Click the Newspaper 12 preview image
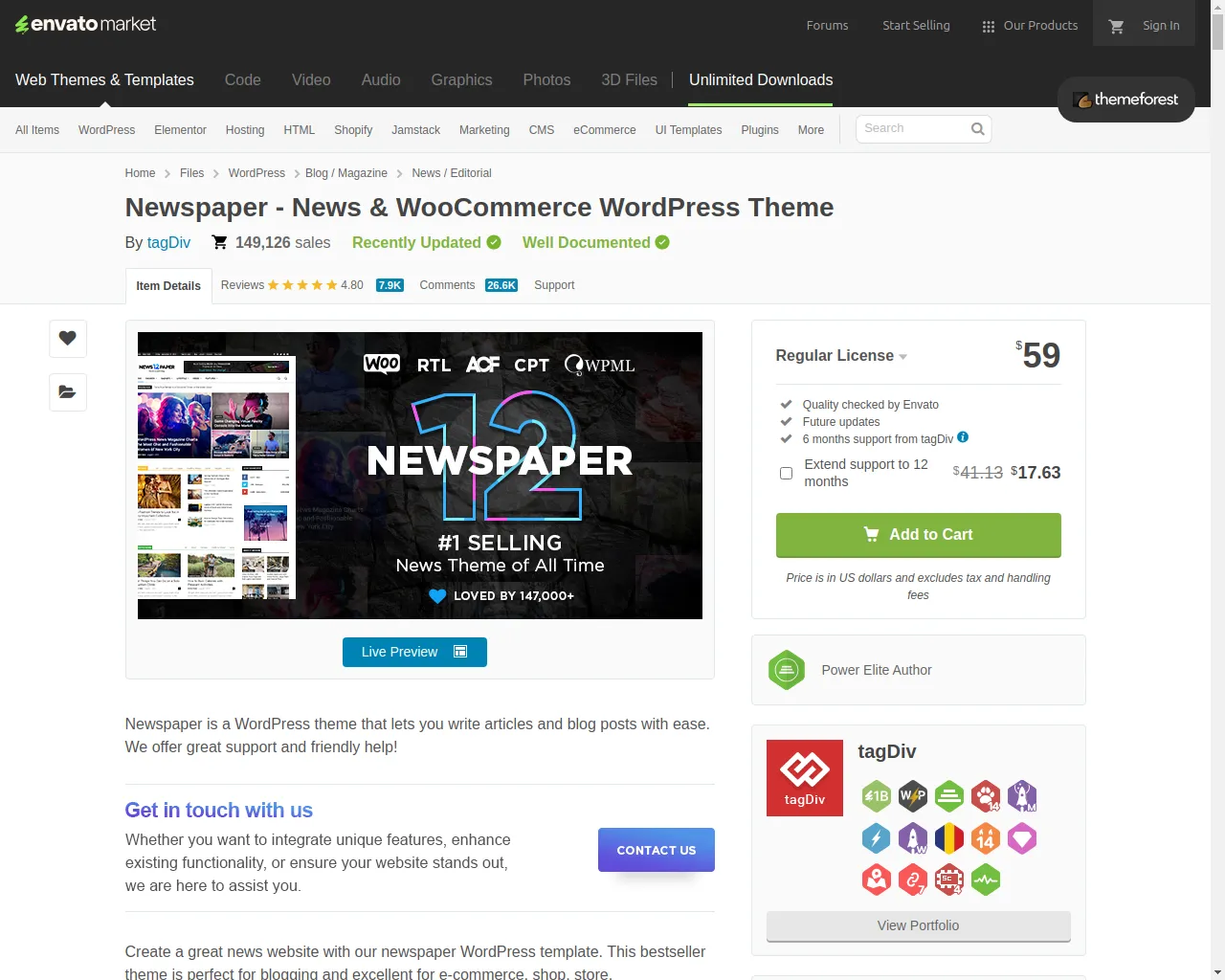The width and height of the screenshot is (1225, 980). [420, 476]
